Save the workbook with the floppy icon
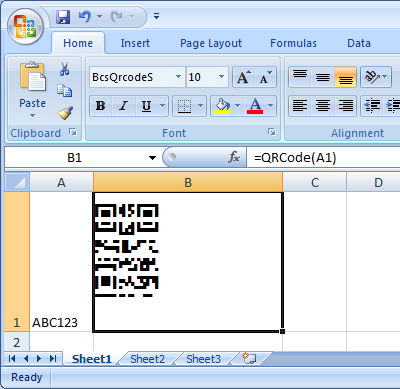The height and width of the screenshot is (389, 400). coord(63,16)
